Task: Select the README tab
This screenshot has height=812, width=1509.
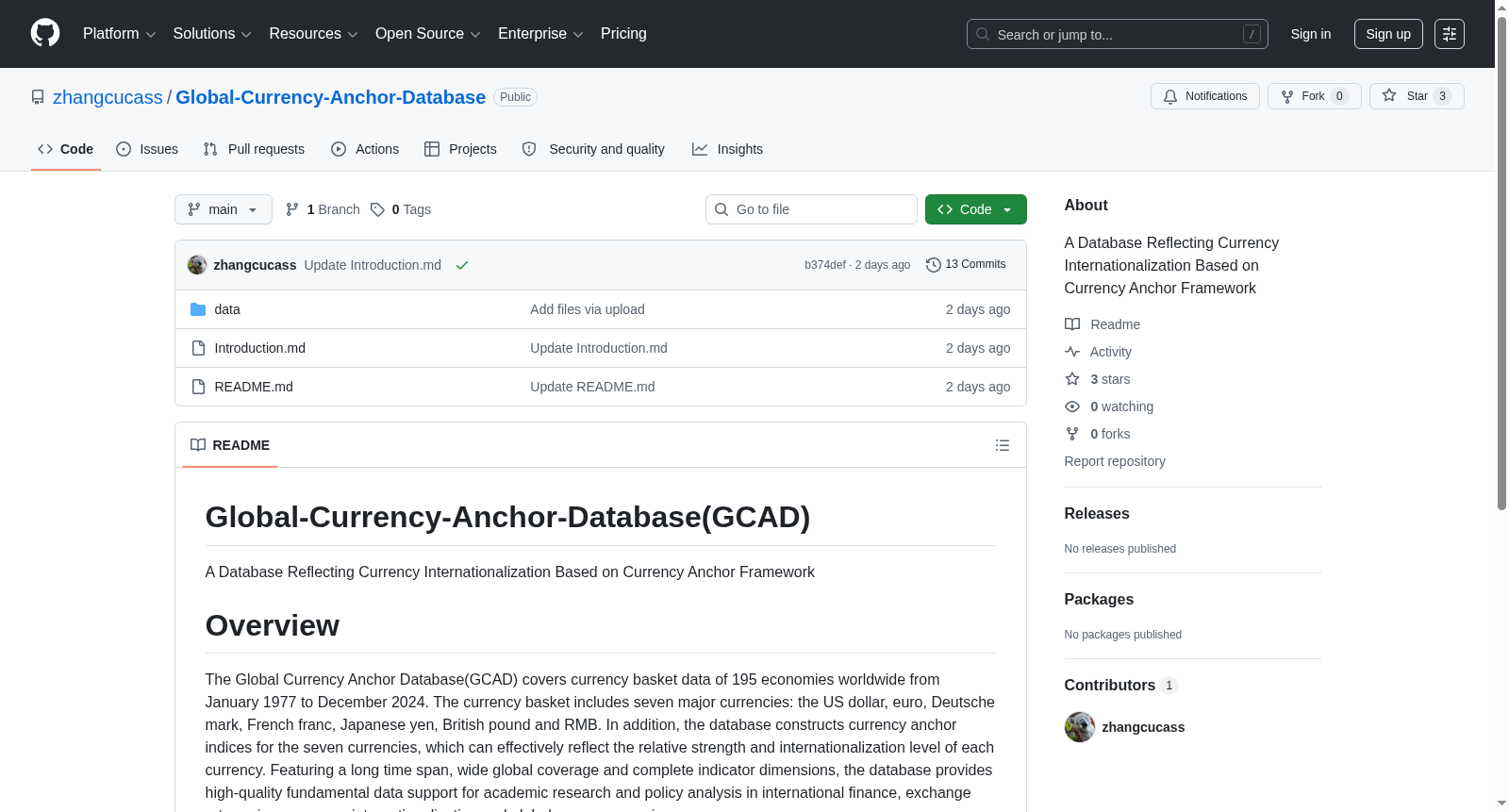Action: point(230,445)
